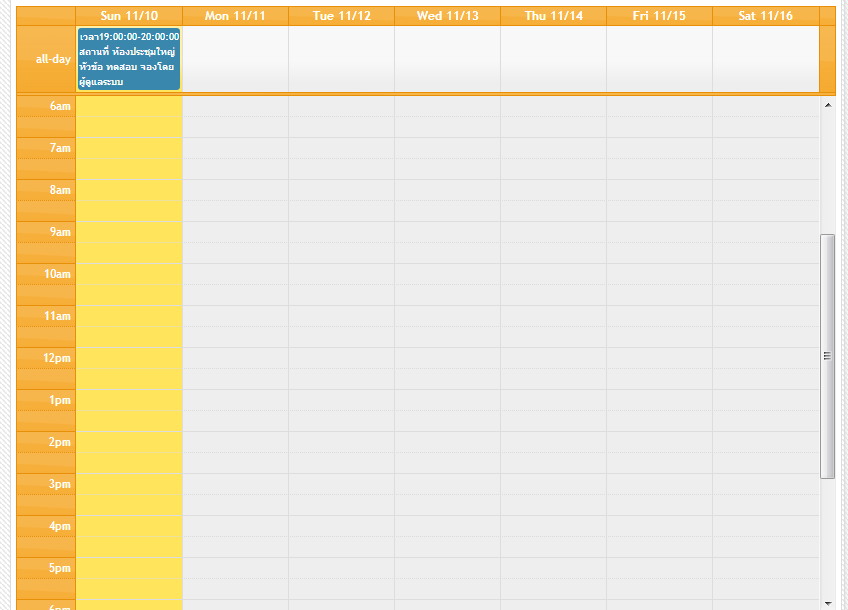Select the Thursday 7am time slot

(553, 148)
